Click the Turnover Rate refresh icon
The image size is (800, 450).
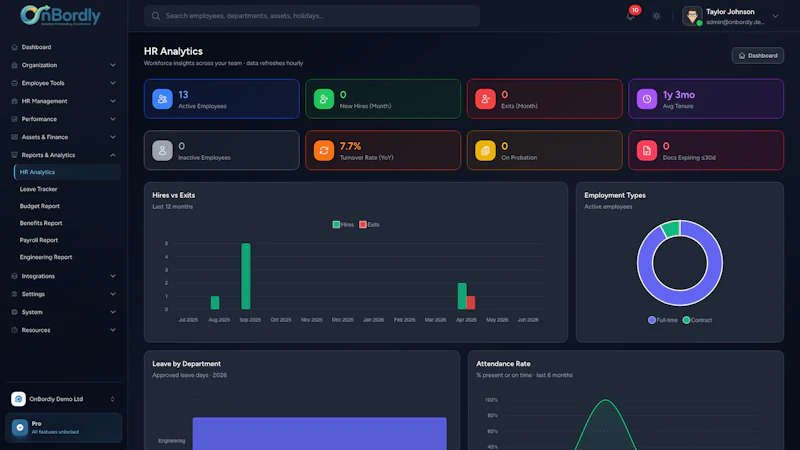[x=323, y=151]
